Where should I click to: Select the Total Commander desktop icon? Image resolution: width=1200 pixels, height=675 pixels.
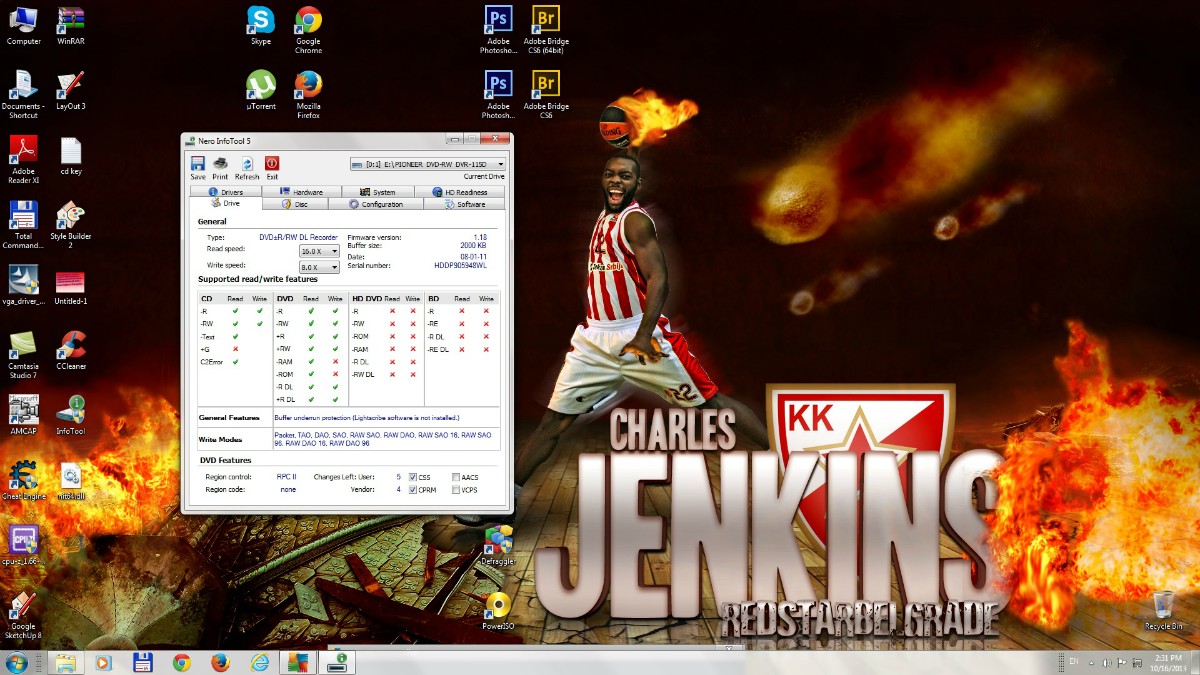point(24,225)
